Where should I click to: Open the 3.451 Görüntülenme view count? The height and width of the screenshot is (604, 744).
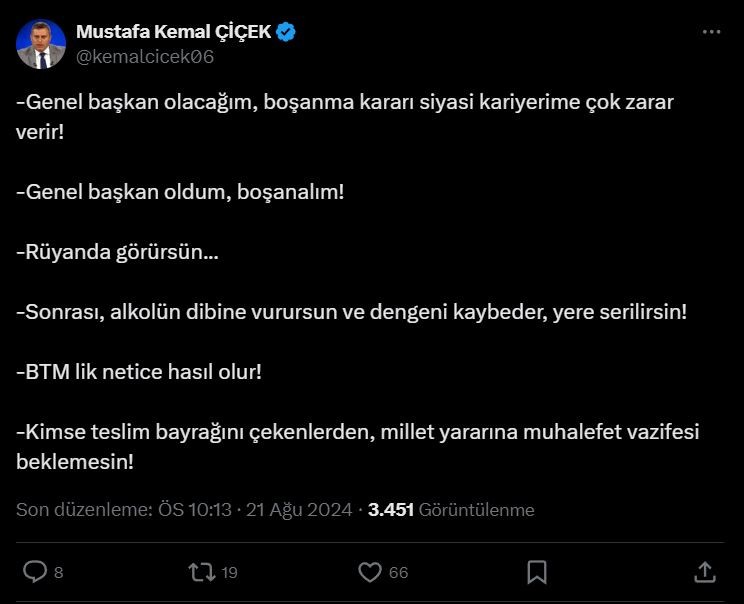click(x=451, y=510)
